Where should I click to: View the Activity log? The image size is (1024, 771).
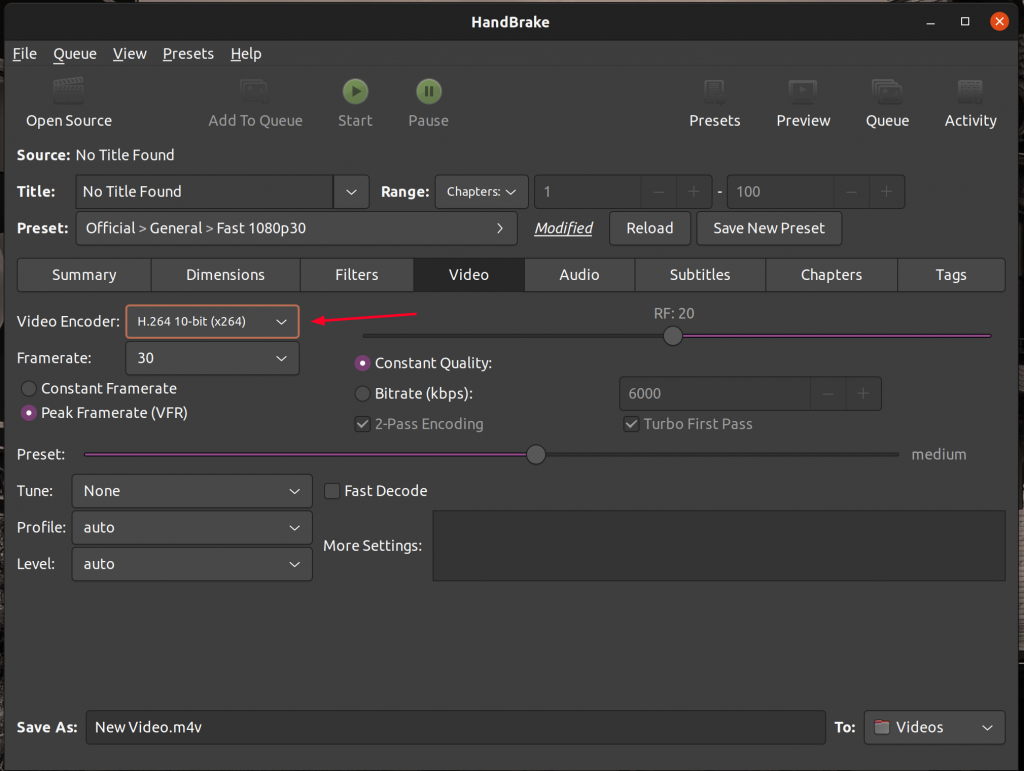[969, 100]
